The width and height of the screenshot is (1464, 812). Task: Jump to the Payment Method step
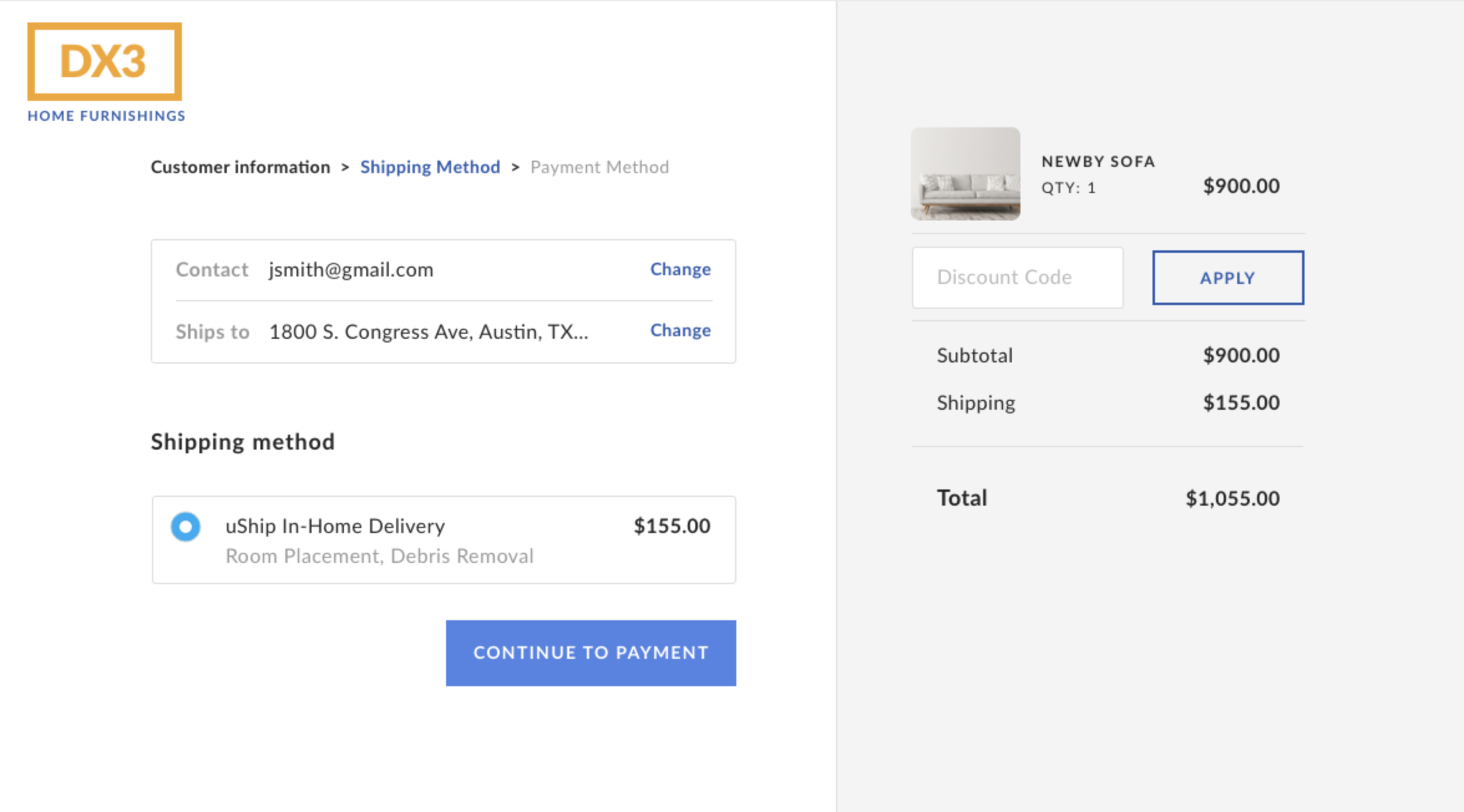coord(599,167)
